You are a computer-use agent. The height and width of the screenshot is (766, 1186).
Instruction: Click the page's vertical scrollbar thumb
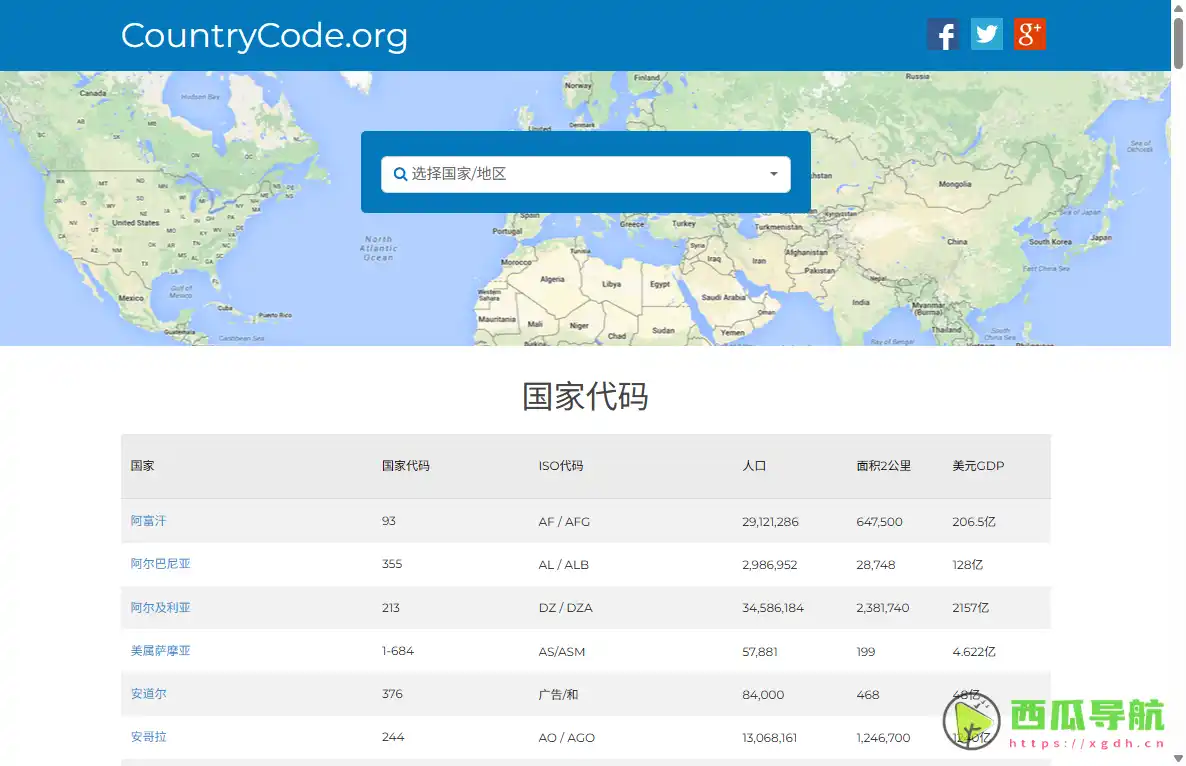[x=1178, y=43]
